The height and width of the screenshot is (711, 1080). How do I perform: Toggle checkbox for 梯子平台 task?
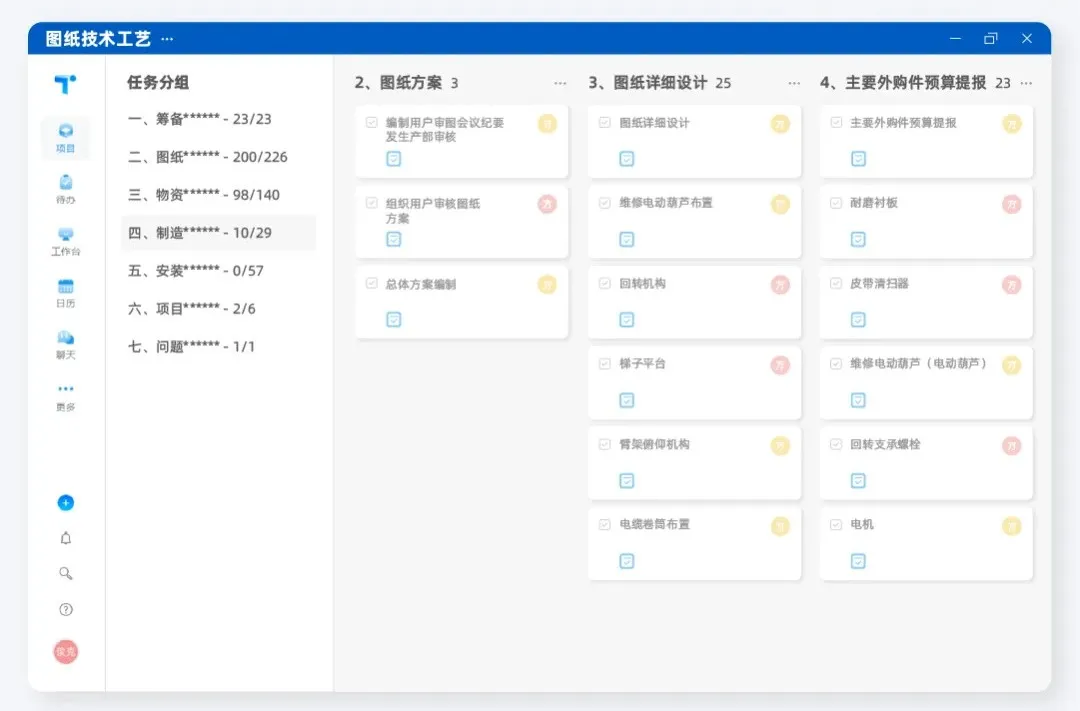604,364
